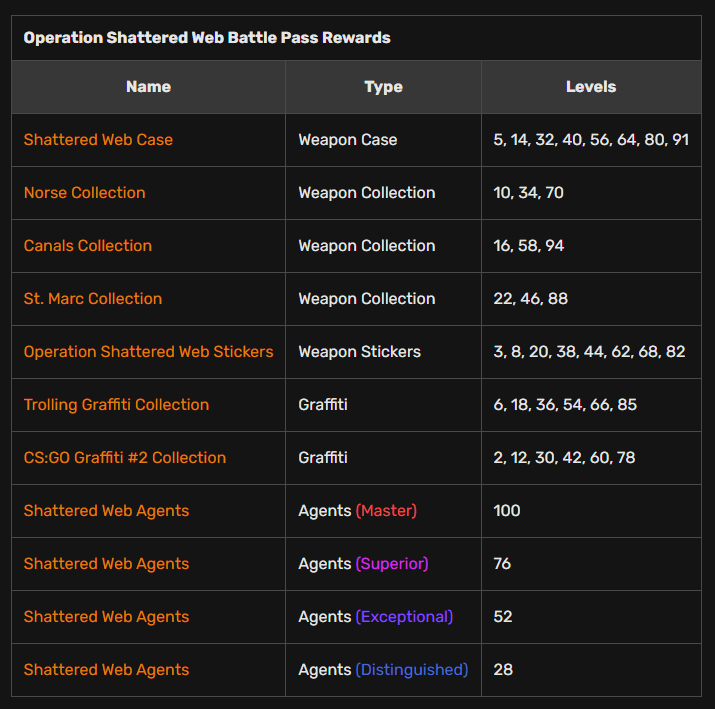
Task: Click the Type column header
Action: pos(383,87)
